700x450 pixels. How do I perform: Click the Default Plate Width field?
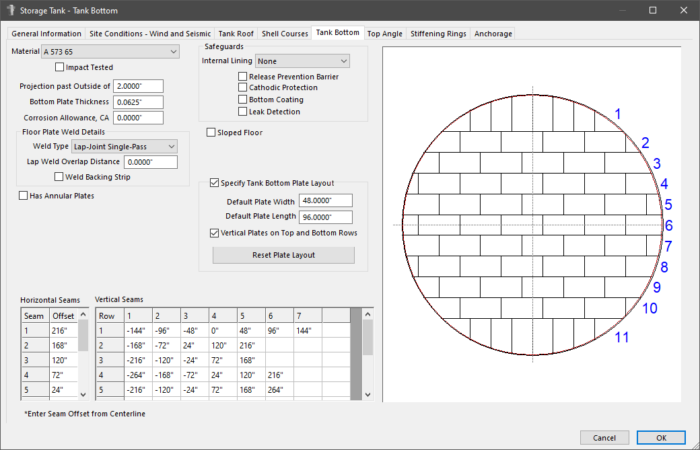pos(325,201)
